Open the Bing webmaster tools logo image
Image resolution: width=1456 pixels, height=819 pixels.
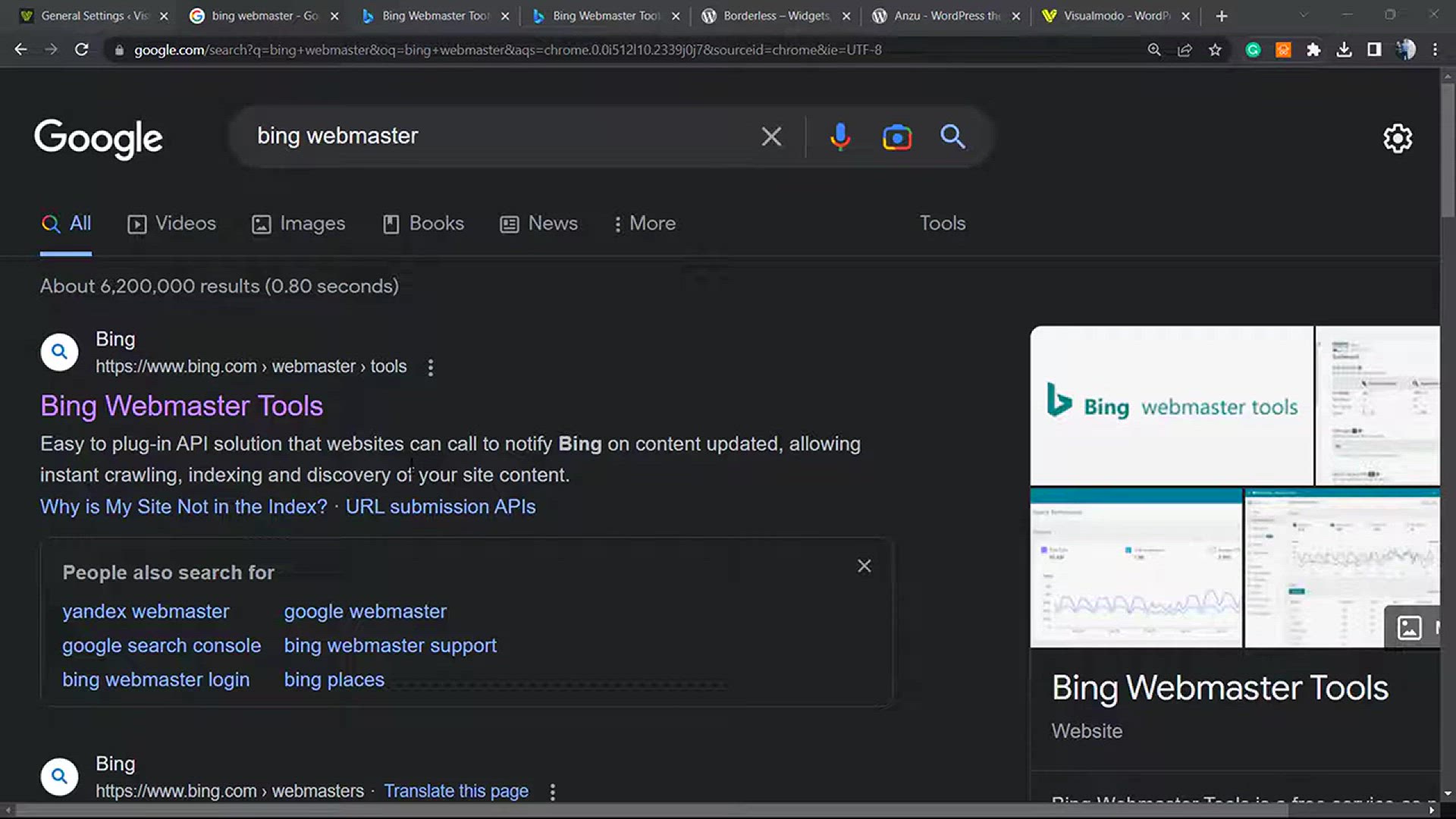click(1172, 406)
